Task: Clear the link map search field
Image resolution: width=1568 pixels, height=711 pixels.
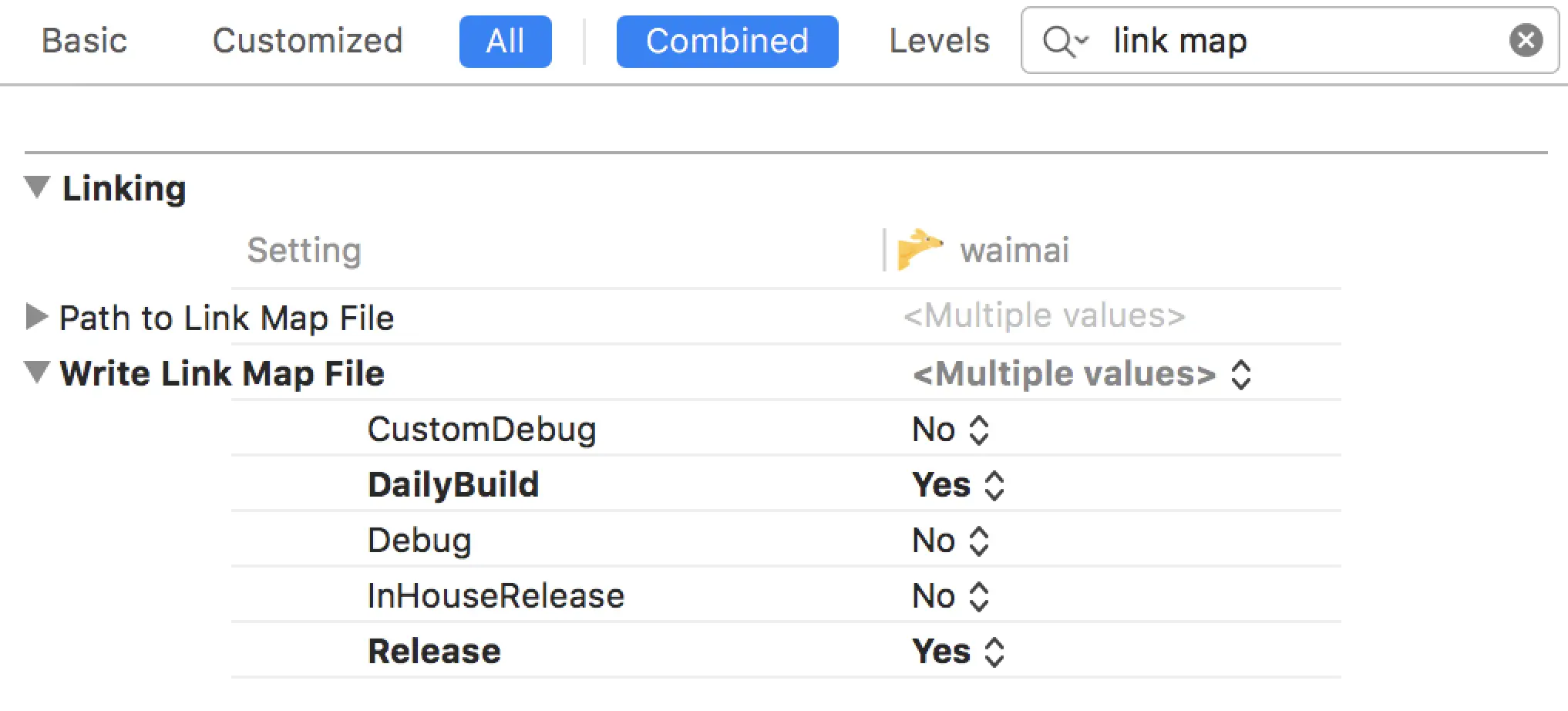Action: (1526, 40)
